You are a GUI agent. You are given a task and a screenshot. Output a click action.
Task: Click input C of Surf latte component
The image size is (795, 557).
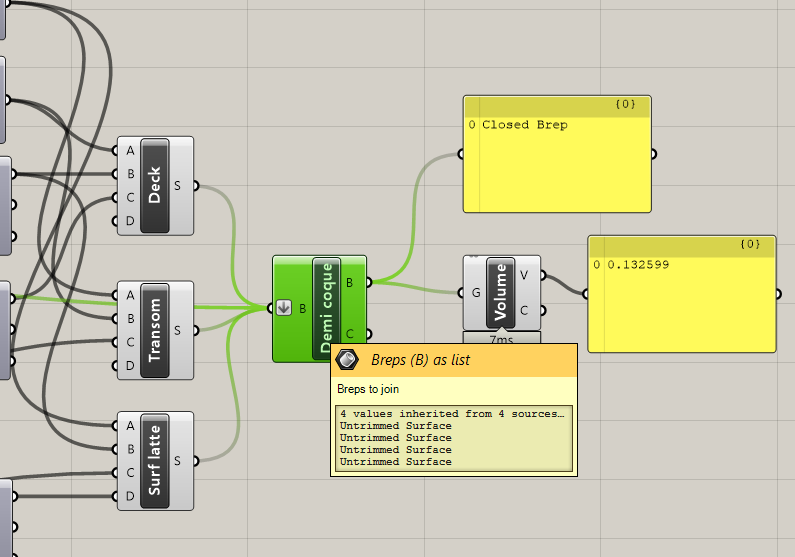tap(130, 472)
